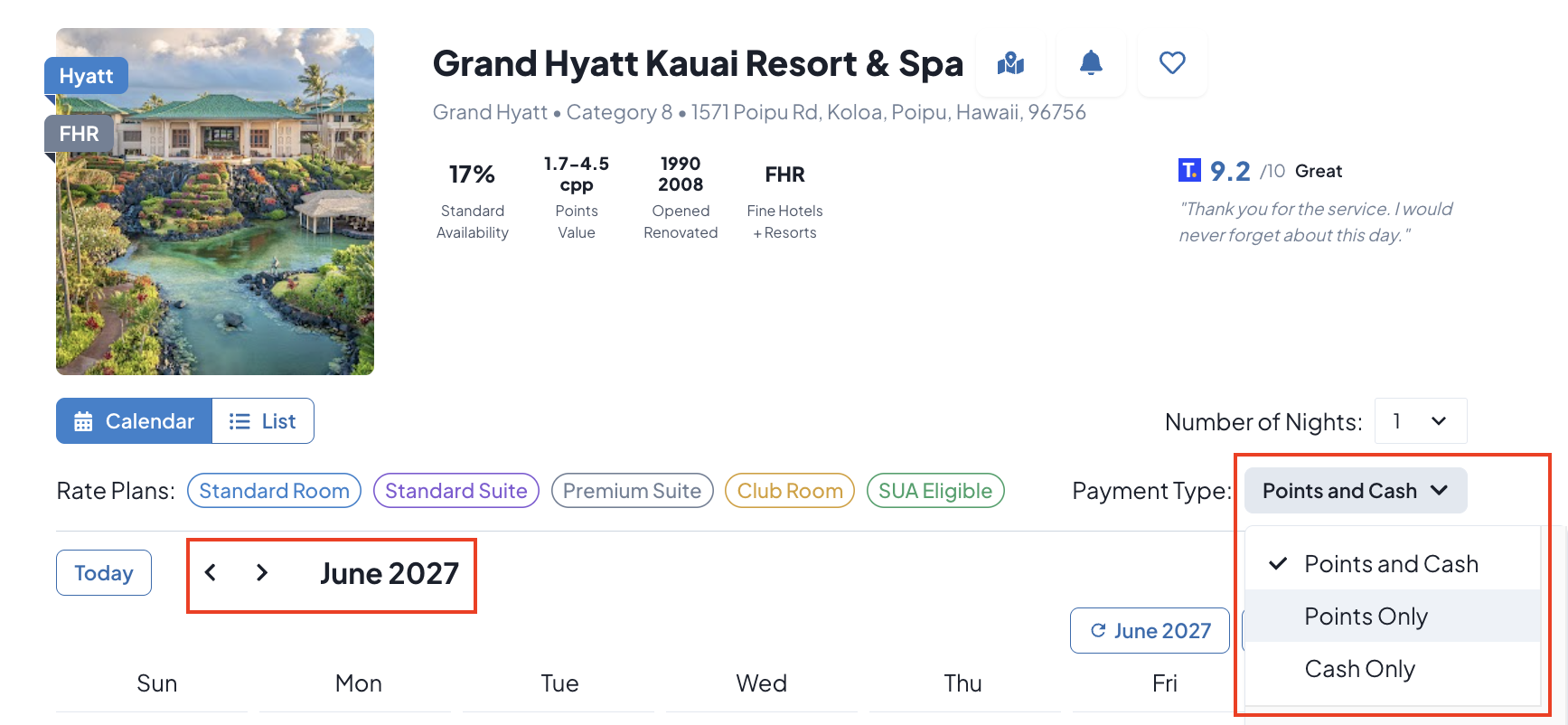Image resolution: width=1568 pixels, height=725 pixels.
Task: Switch to the Calendar view tab
Action: click(x=134, y=421)
